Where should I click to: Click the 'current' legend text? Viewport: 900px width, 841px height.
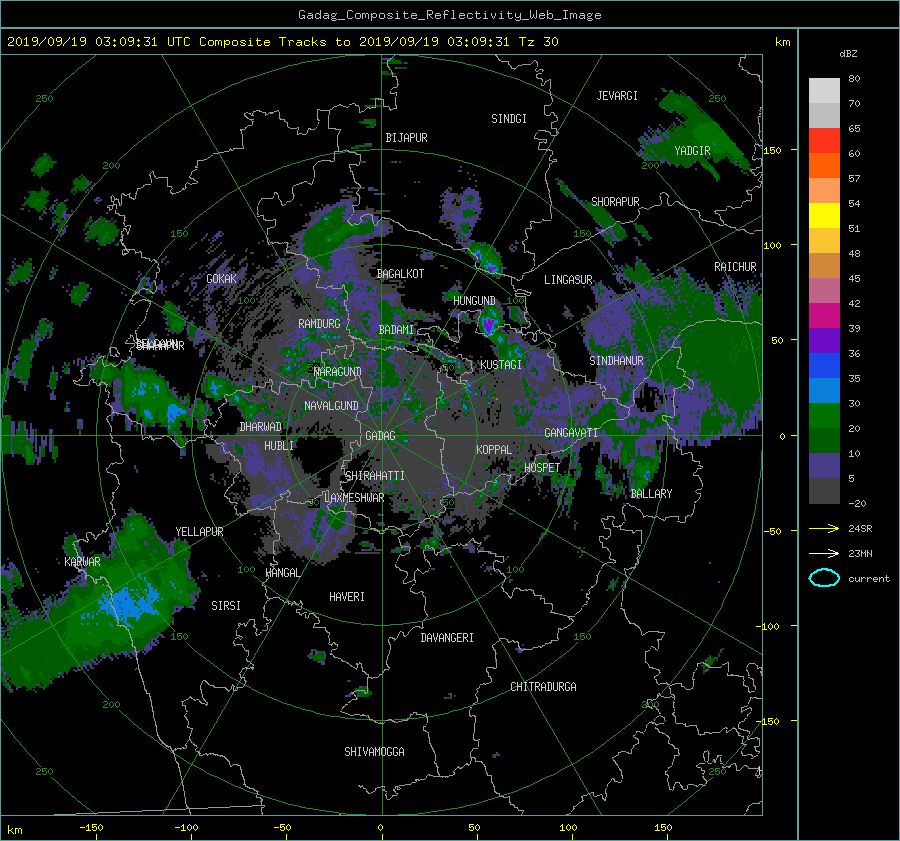(869, 579)
